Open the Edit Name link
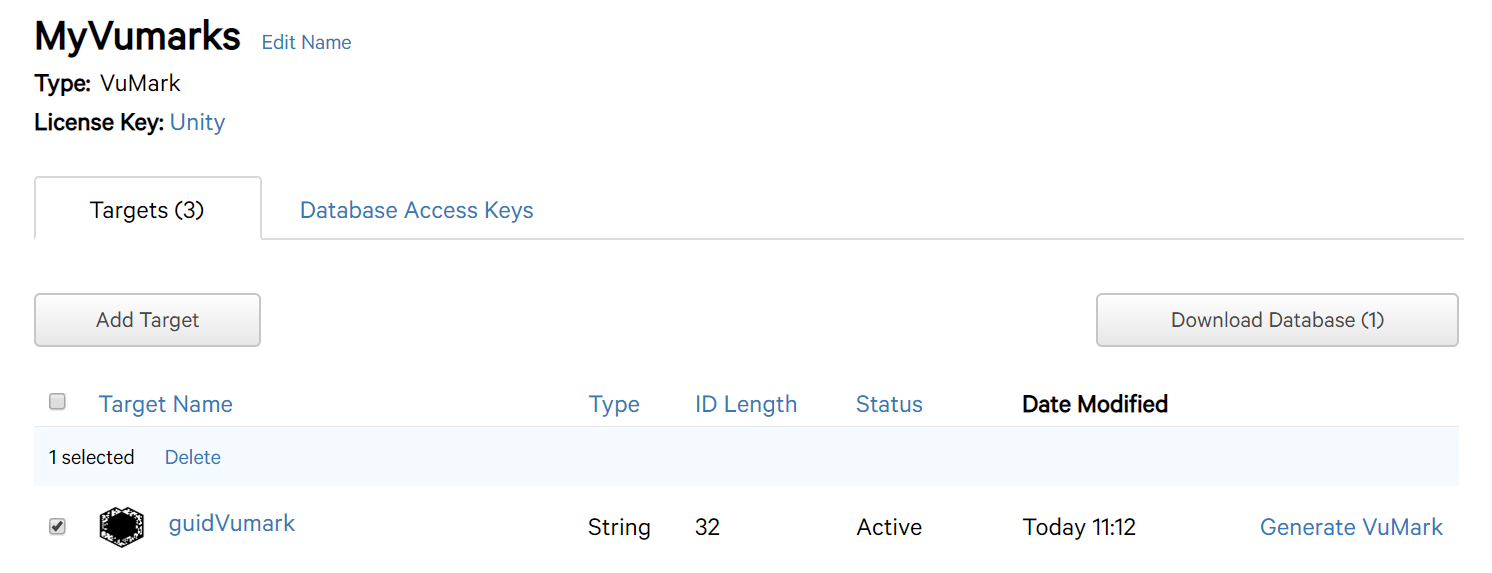The width and height of the screenshot is (1492, 573). tap(306, 42)
